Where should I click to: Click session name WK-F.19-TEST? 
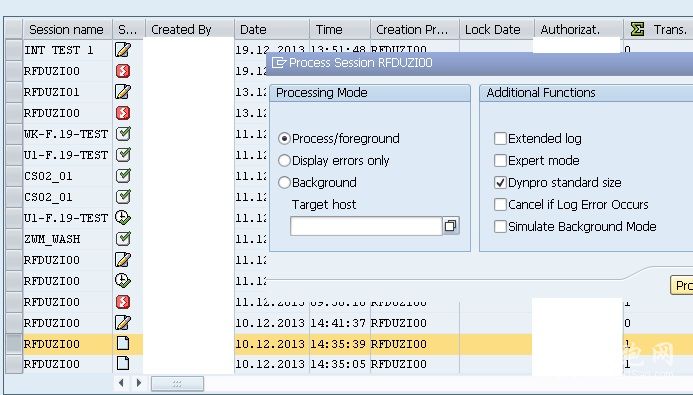tap(66, 134)
